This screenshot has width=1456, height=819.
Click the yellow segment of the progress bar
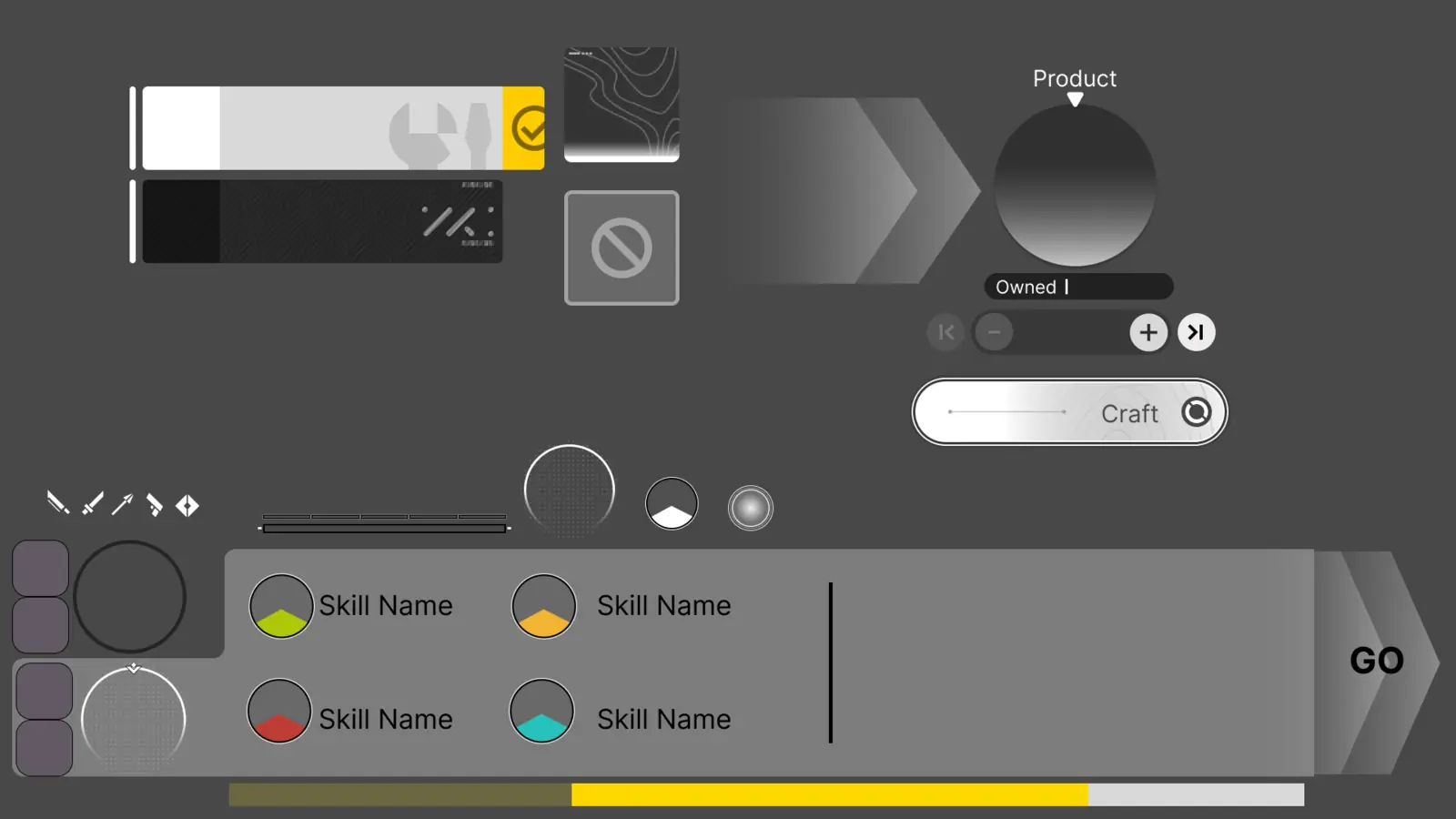[829, 794]
